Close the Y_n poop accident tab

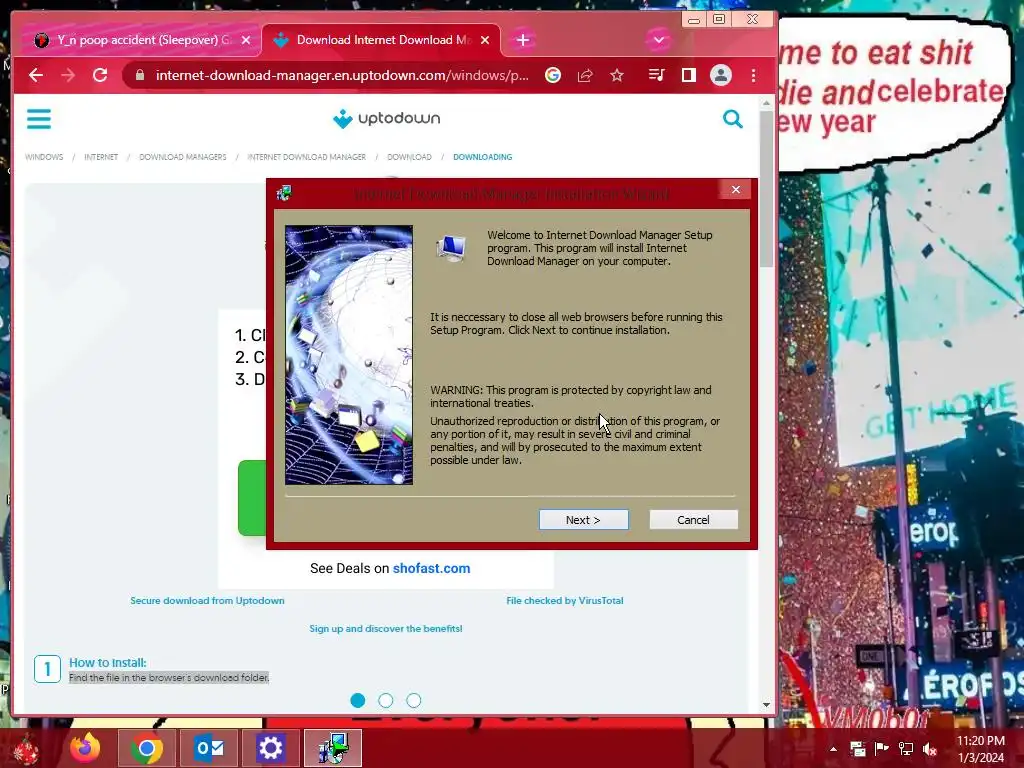click(246, 40)
